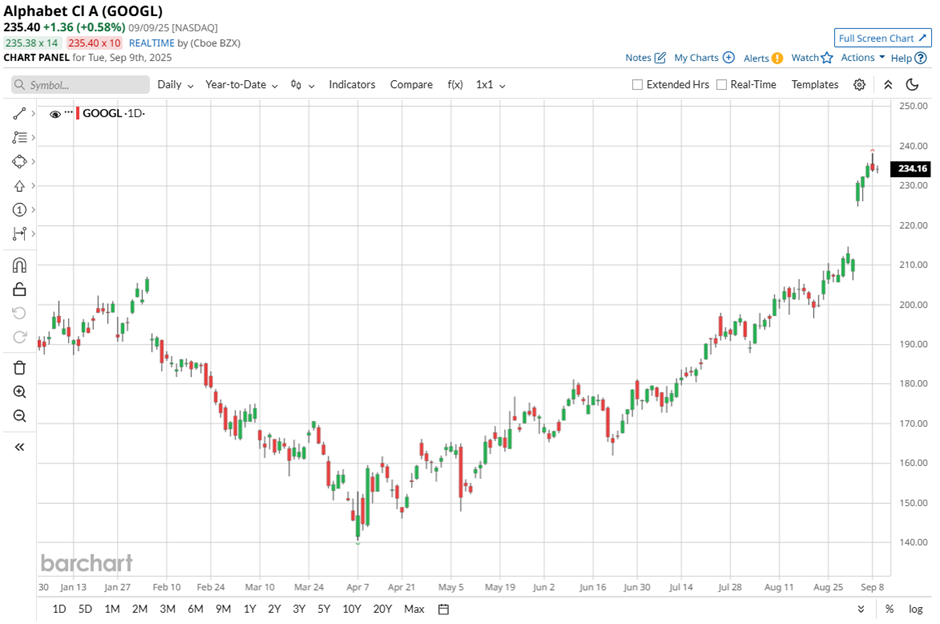Zoom in on the chart
The width and height of the screenshot is (940, 624).
[19, 392]
